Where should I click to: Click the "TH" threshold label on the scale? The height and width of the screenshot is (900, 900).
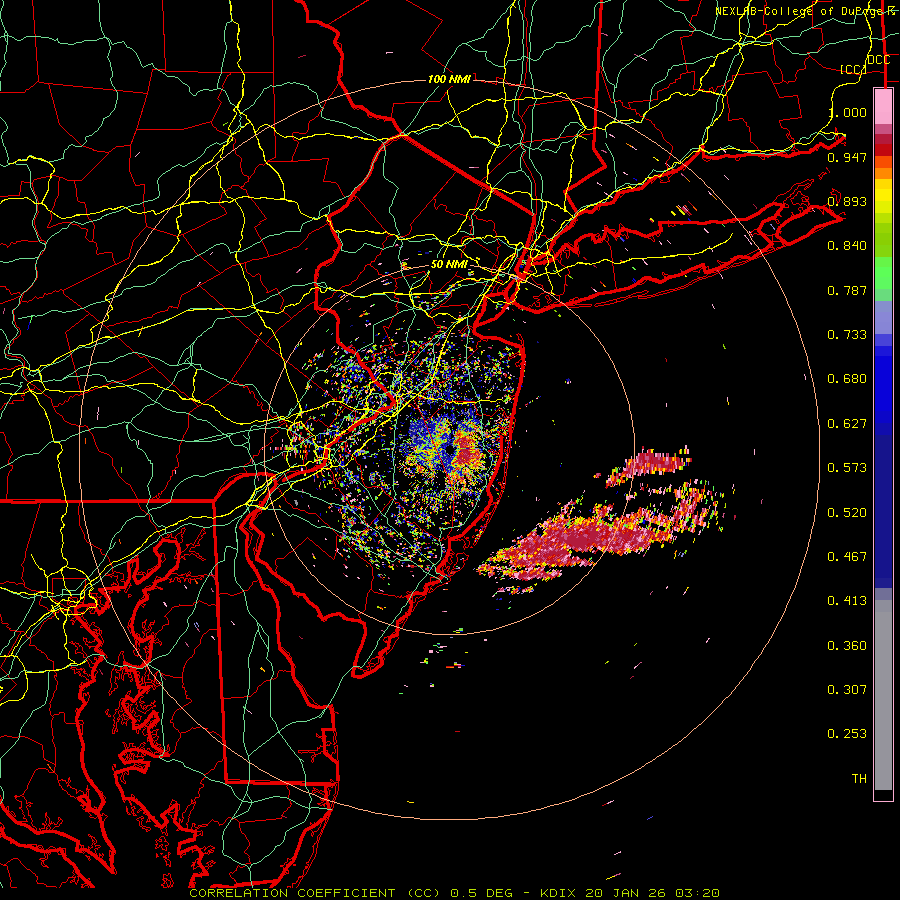[x=859, y=779]
